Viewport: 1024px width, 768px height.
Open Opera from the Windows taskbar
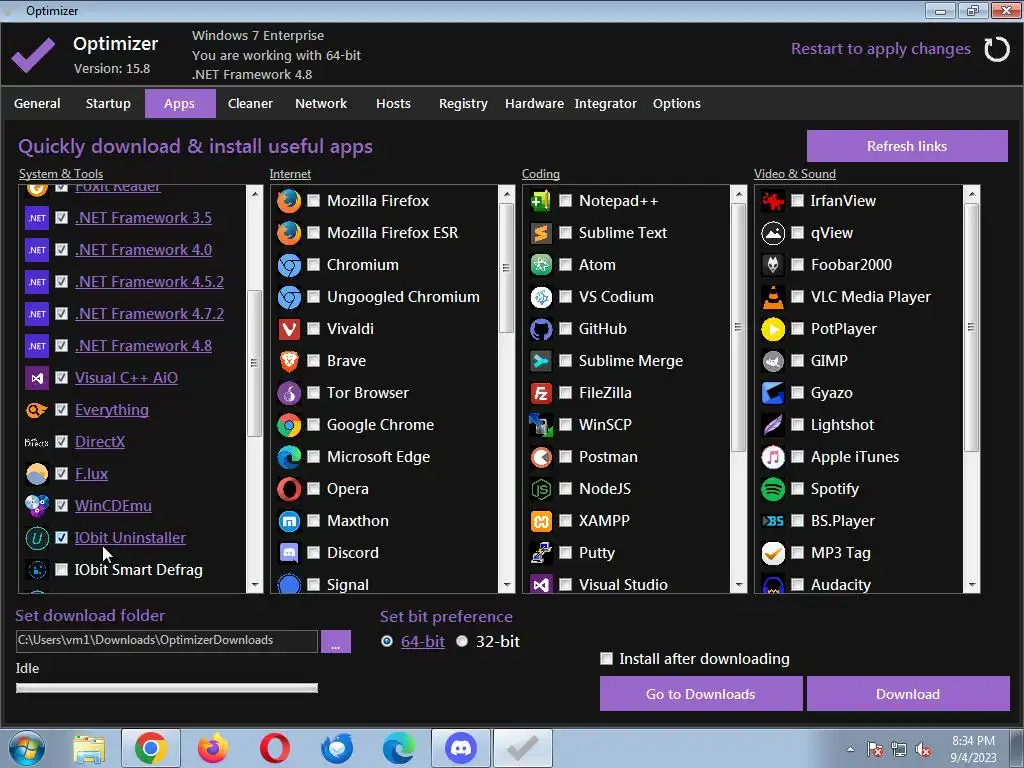(274, 748)
